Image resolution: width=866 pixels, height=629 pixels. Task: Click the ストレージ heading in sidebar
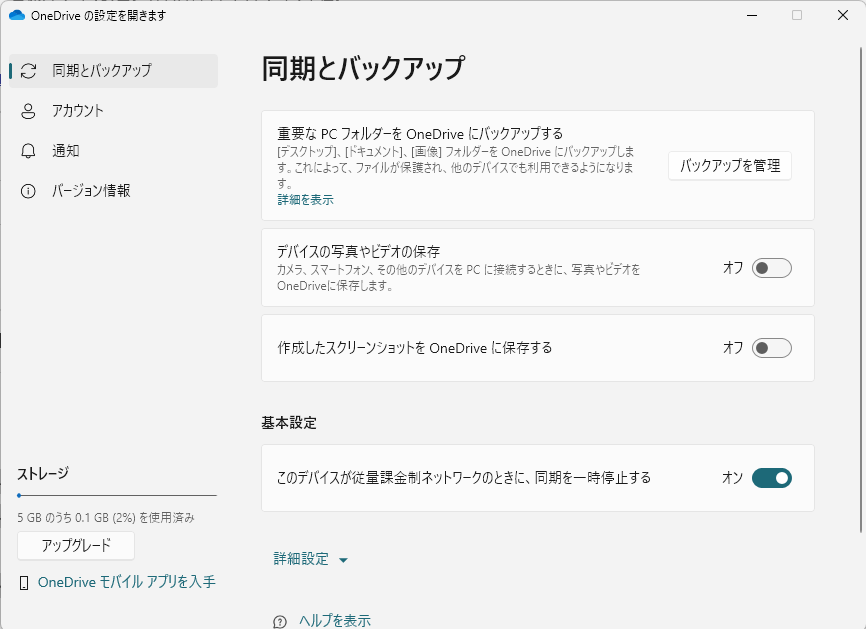click(43, 473)
